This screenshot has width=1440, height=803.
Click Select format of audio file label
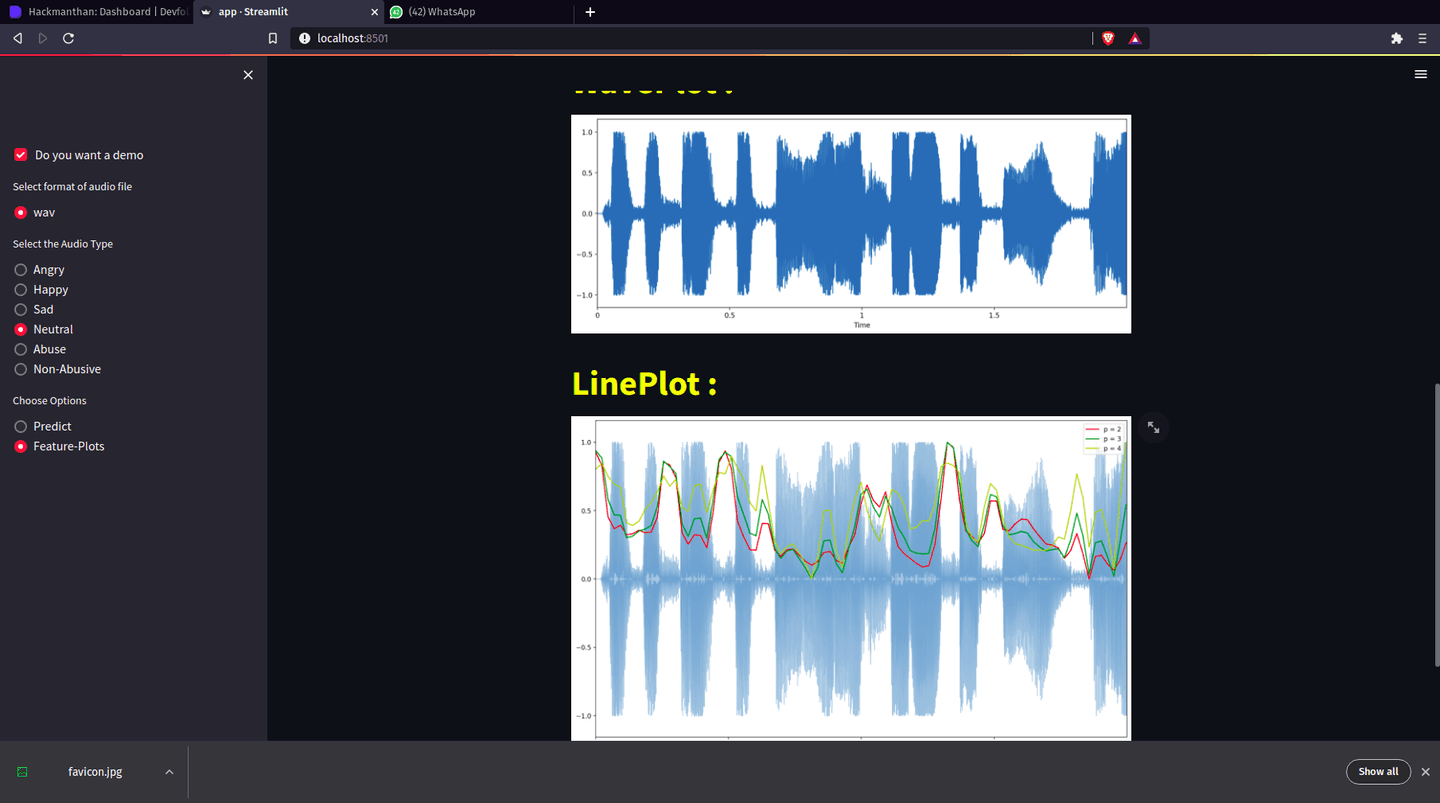pyautogui.click(x=72, y=187)
